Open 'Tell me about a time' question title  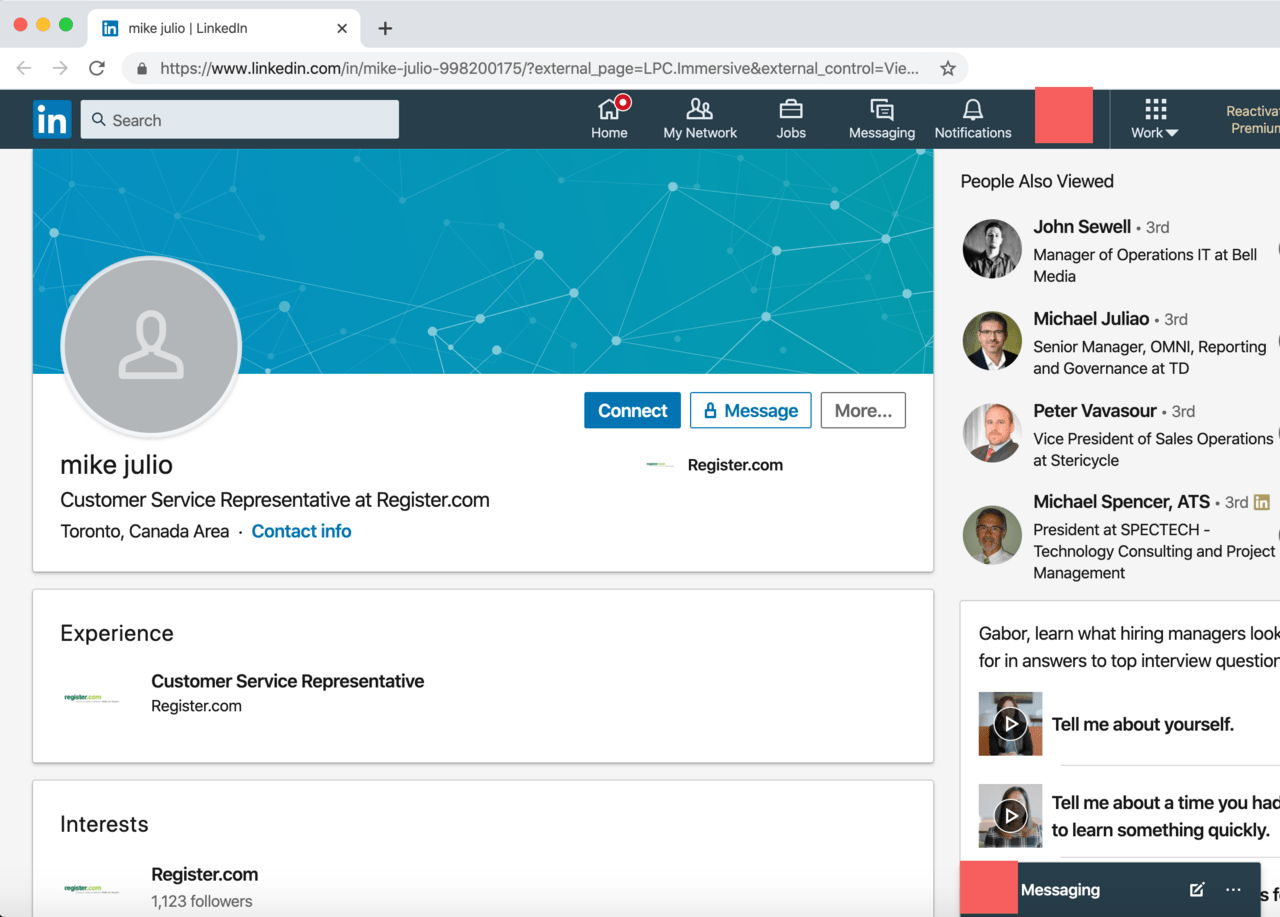[x=1165, y=816]
